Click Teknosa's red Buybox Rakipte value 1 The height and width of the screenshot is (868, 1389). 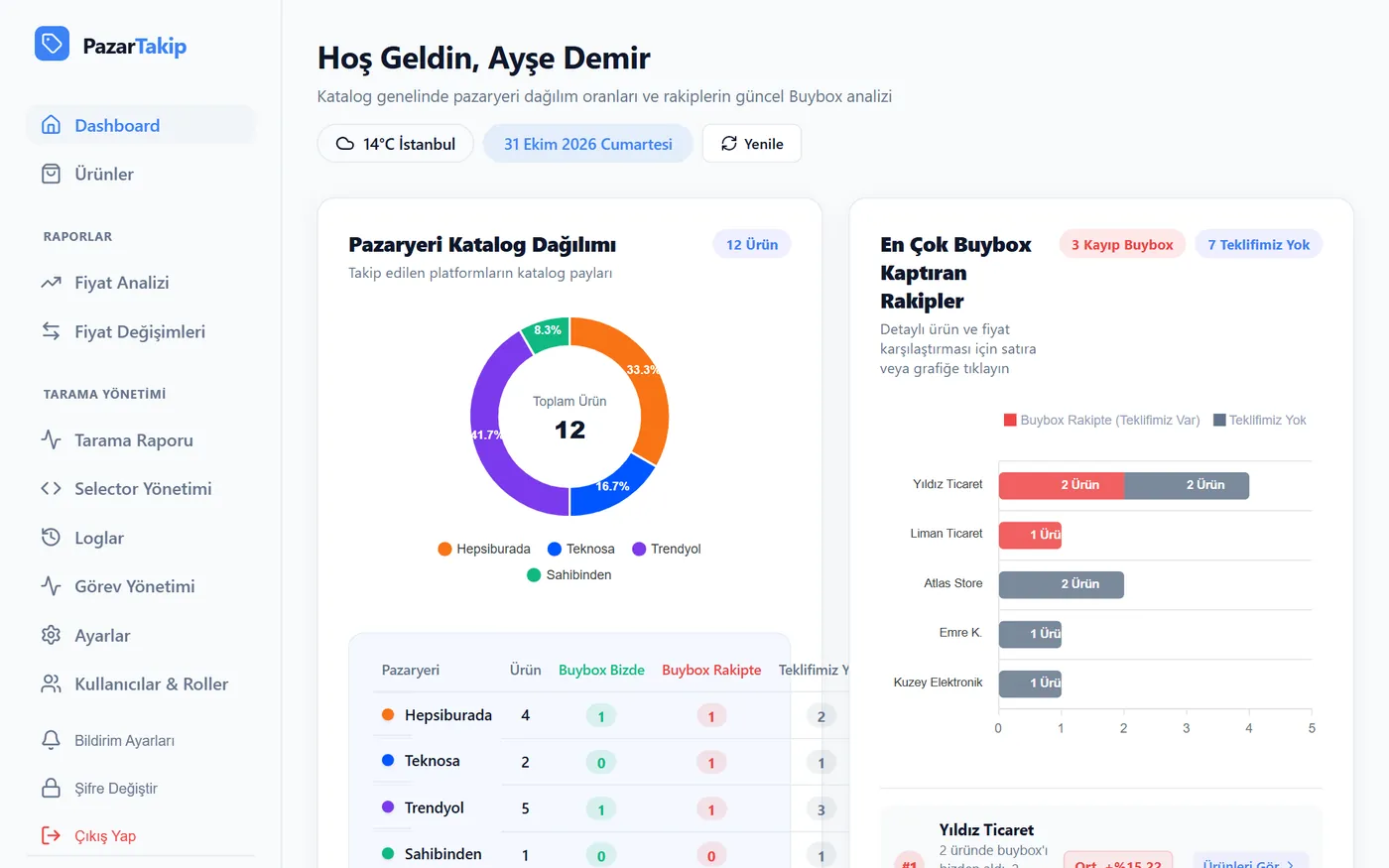(x=711, y=763)
